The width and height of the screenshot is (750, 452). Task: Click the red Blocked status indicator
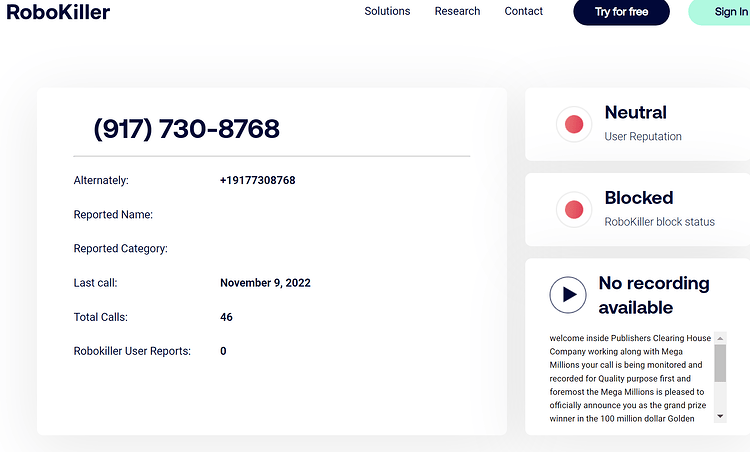[574, 209]
